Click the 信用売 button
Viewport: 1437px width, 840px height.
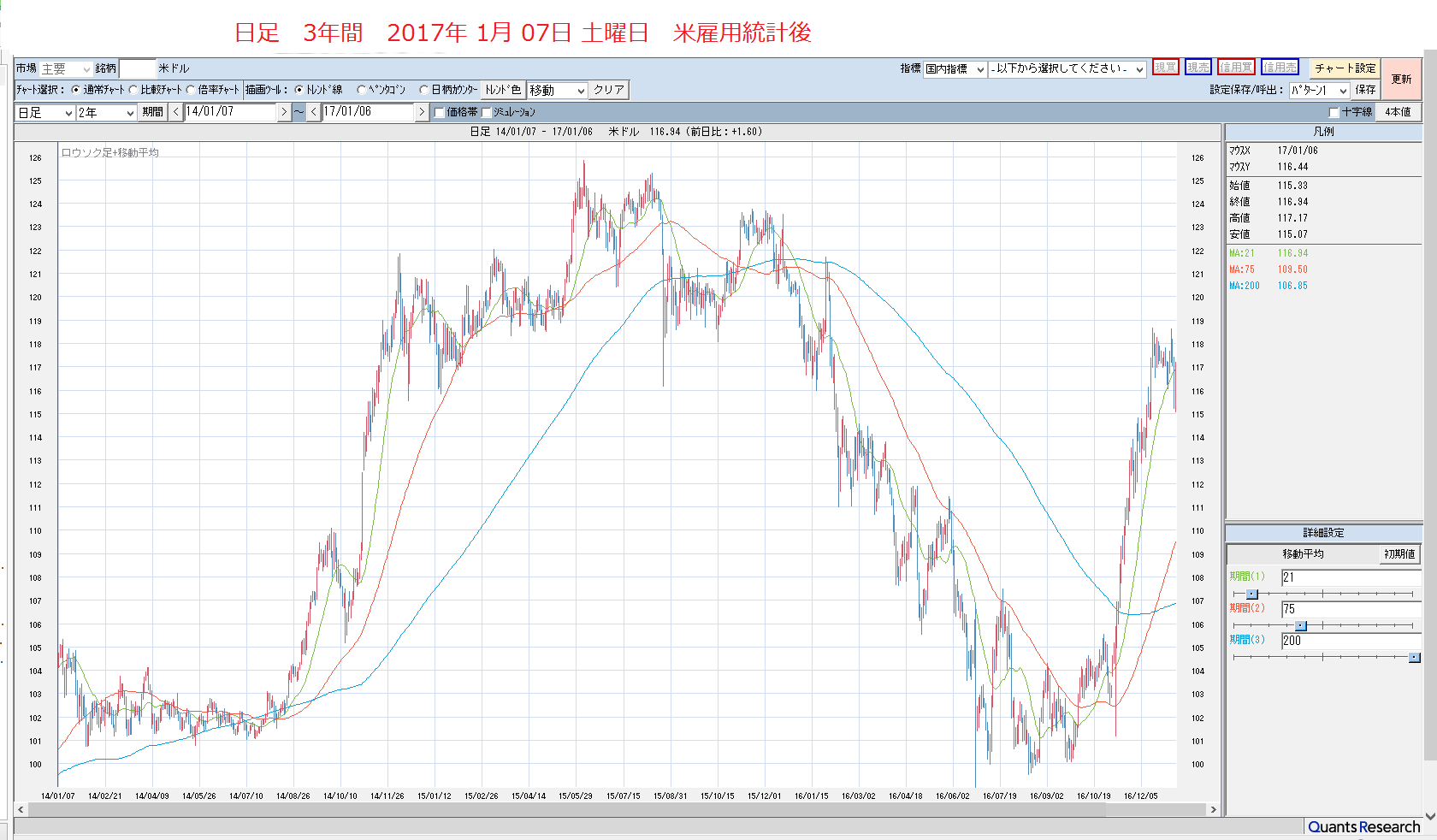coord(1280,68)
